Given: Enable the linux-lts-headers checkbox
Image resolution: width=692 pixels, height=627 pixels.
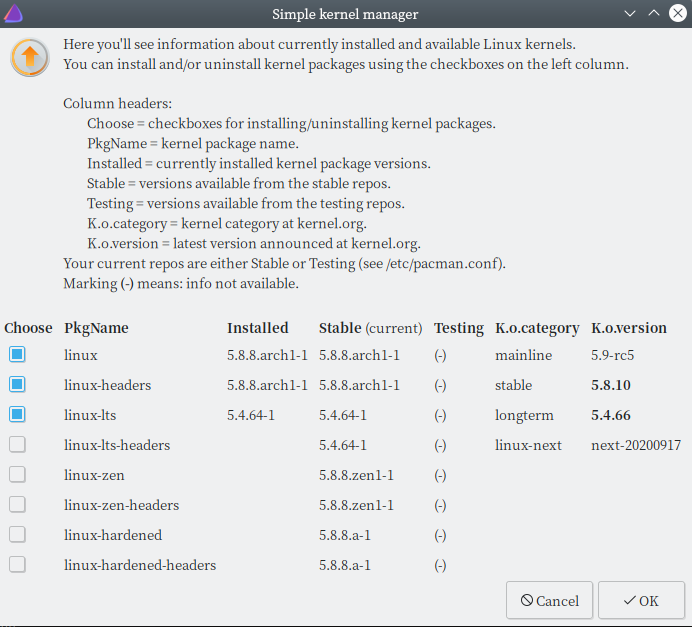Looking at the screenshot, I should pos(17,445).
